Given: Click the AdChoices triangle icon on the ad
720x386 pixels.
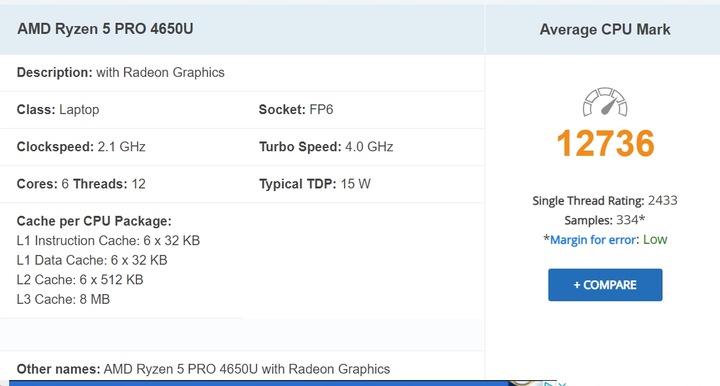Looking at the screenshot, I should click(549, 384).
